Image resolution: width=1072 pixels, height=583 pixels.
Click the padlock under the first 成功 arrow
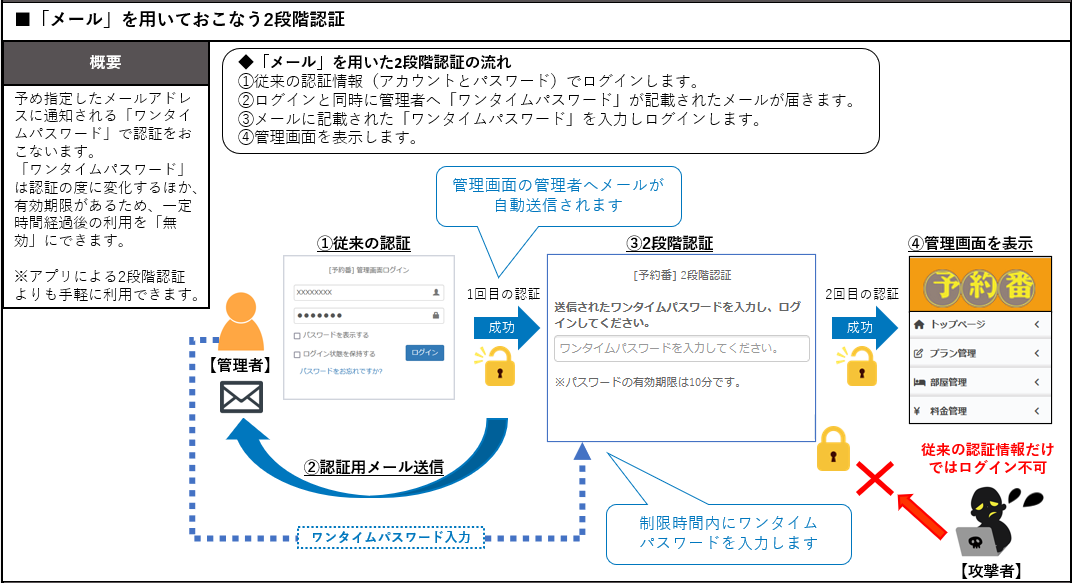pos(500,367)
